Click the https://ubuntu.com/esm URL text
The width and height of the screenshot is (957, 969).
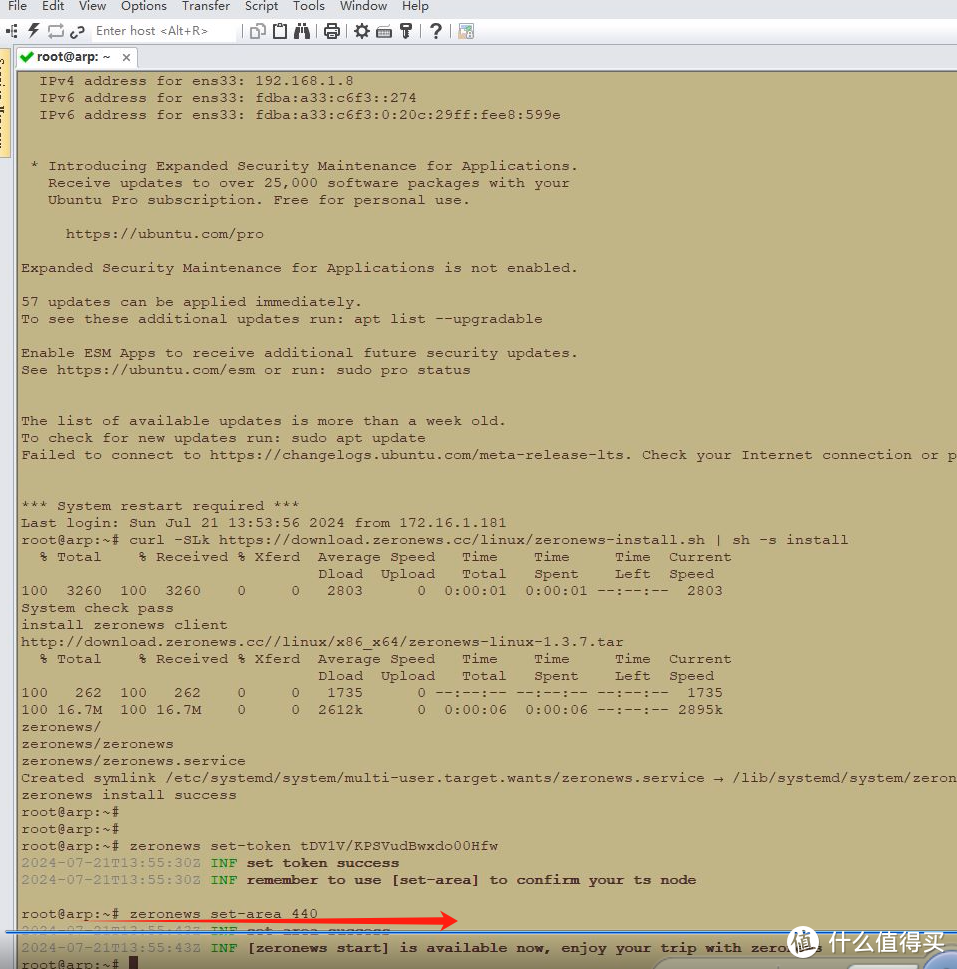click(x=156, y=370)
